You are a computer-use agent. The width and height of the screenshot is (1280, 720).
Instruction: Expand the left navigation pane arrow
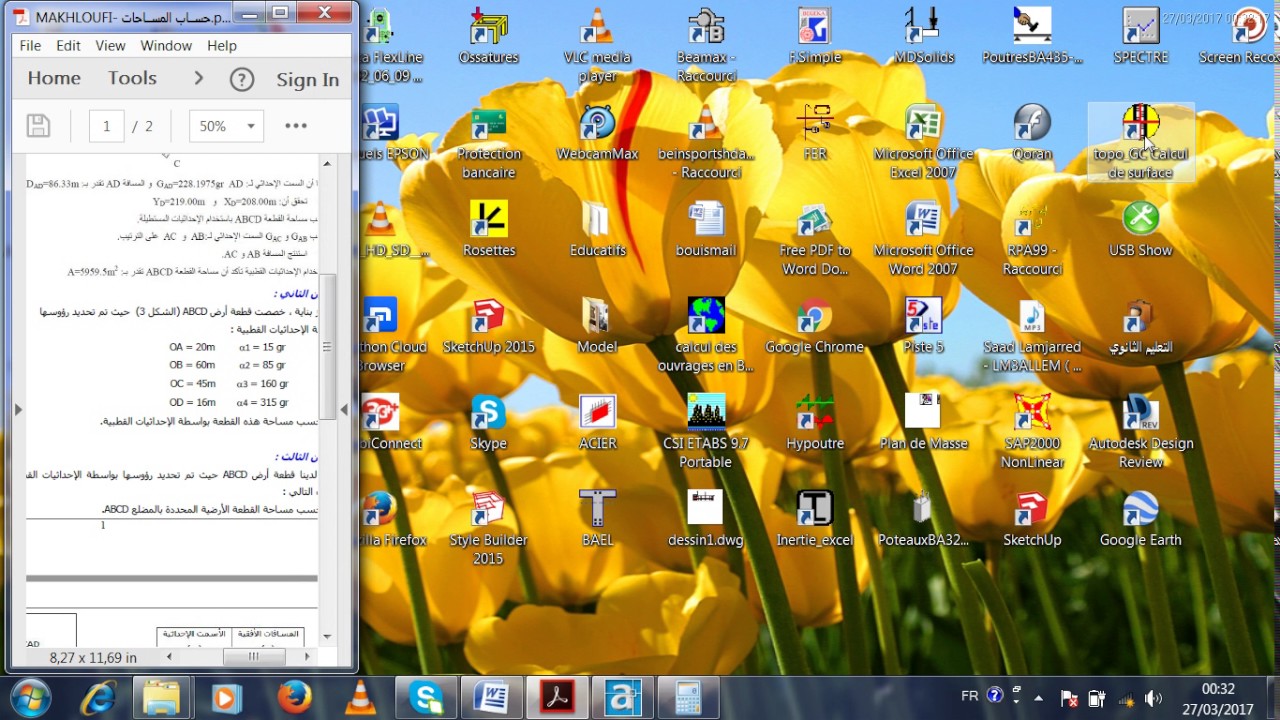[18, 409]
